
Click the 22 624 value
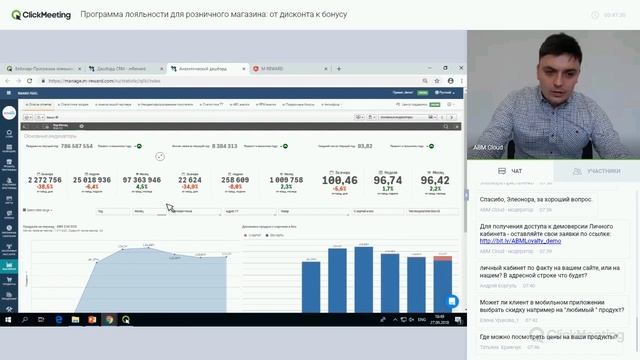point(190,180)
